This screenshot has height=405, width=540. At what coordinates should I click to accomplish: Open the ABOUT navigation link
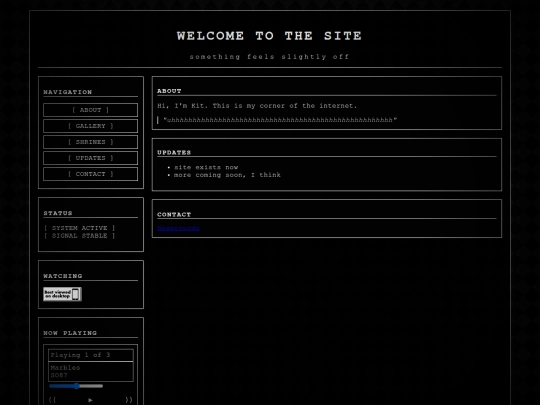tap(90, 110)
